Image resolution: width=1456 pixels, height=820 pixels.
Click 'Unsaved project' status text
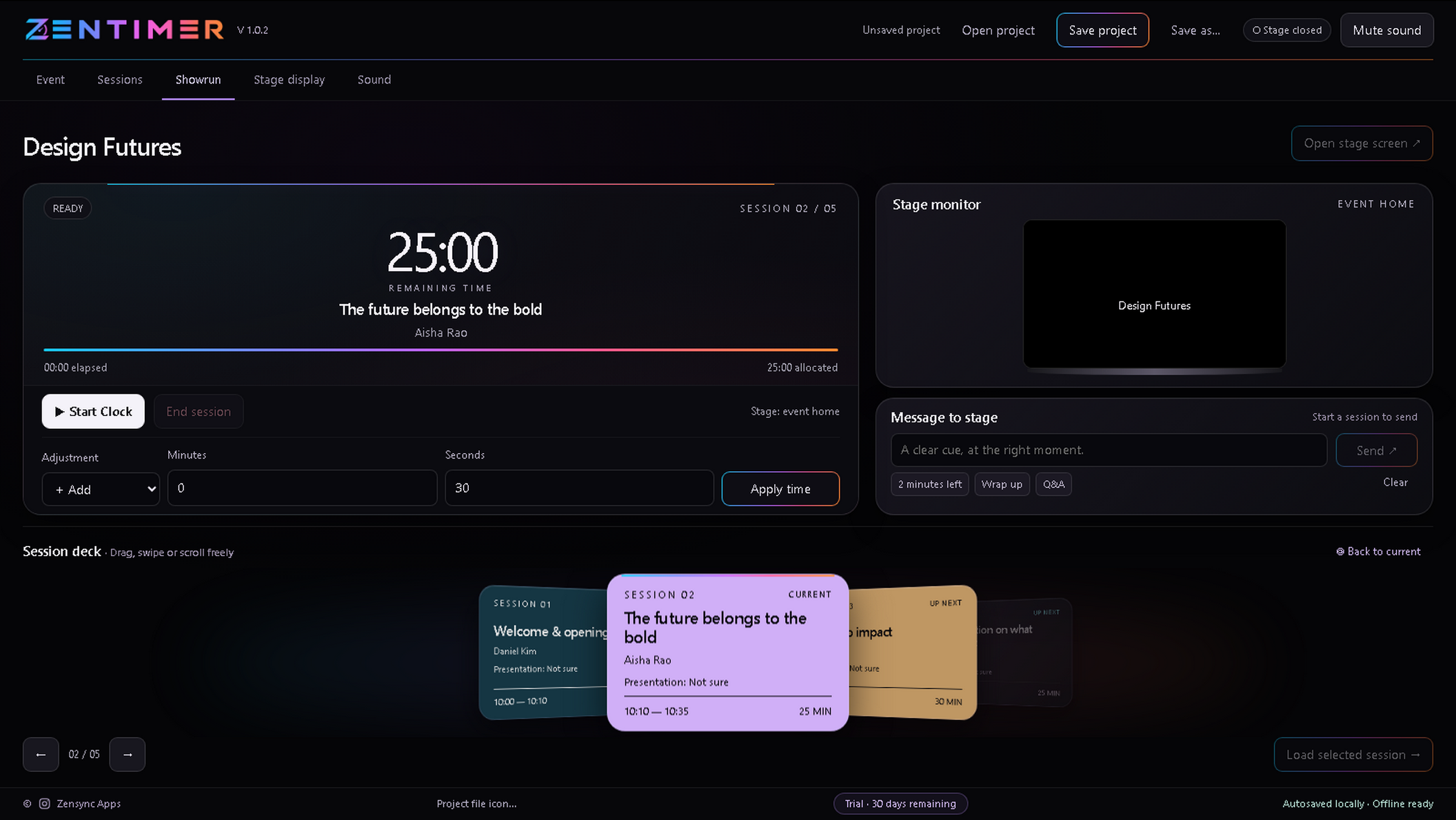point(901,30)
